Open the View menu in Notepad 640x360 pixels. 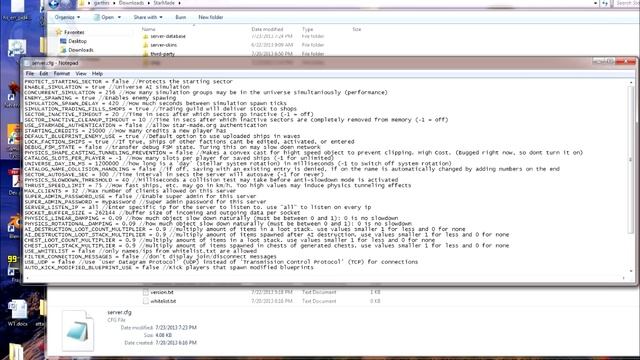click(x=81, y=73)
